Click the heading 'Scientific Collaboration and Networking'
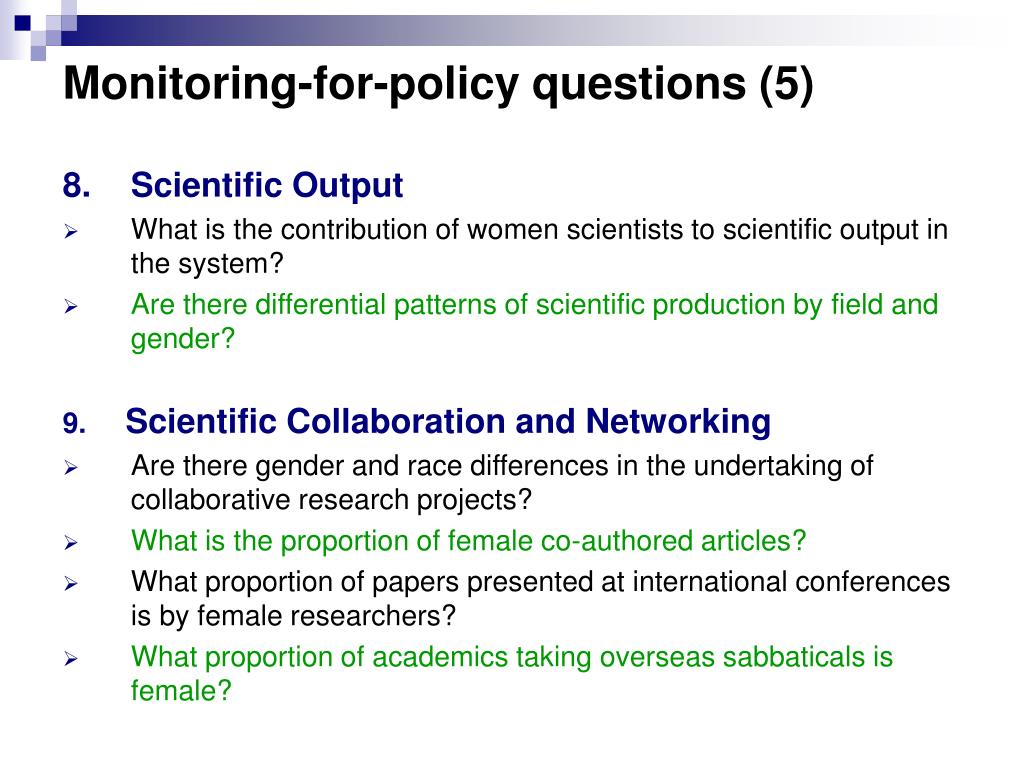 (448, 421)
